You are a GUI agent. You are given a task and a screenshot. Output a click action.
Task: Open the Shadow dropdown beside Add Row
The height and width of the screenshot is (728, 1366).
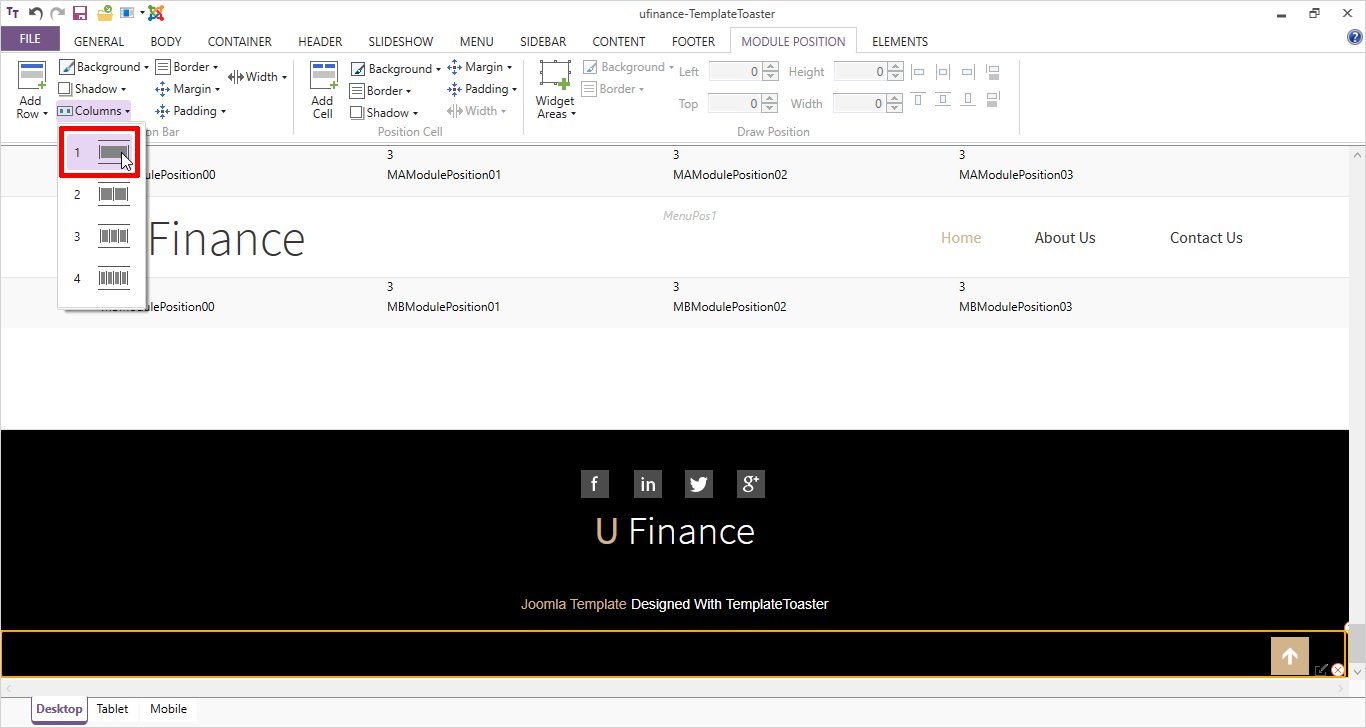93,89
